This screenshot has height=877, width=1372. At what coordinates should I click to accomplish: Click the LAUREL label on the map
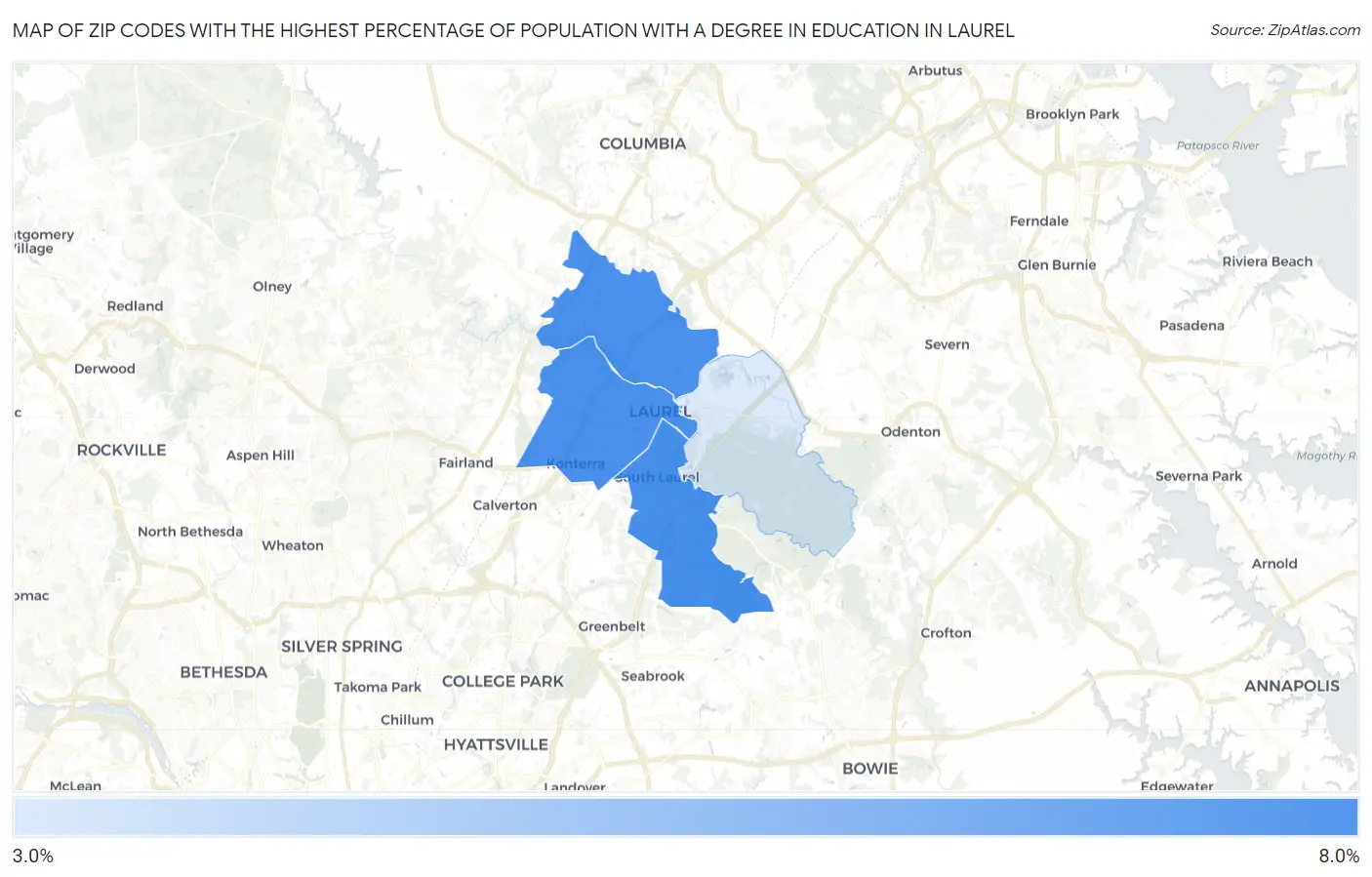coord(660,412)
